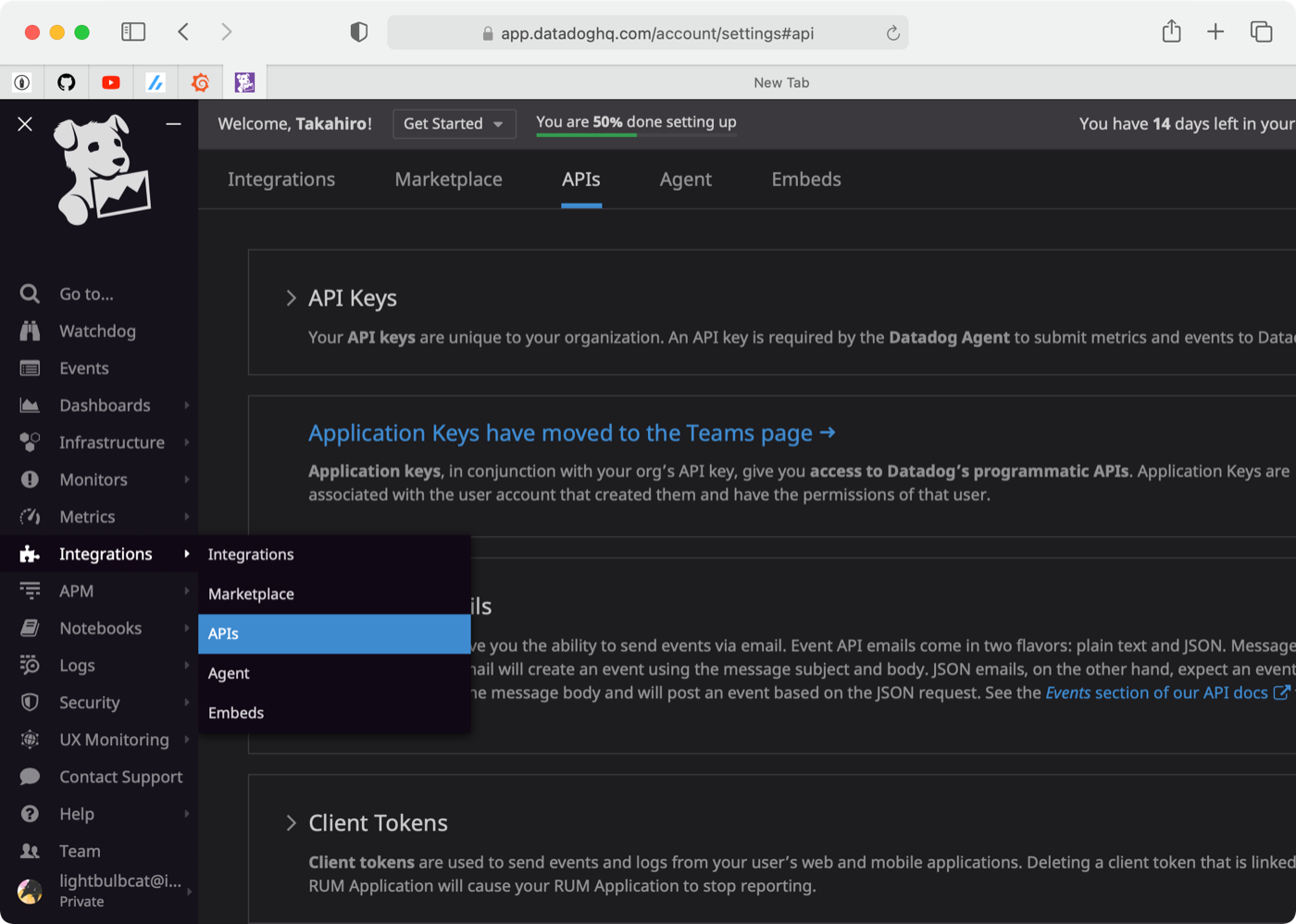Open GitHub bookmark in favorites bar
This screenshot has width=1296, height=924.
pyautogui.click(x=67, y=82)
